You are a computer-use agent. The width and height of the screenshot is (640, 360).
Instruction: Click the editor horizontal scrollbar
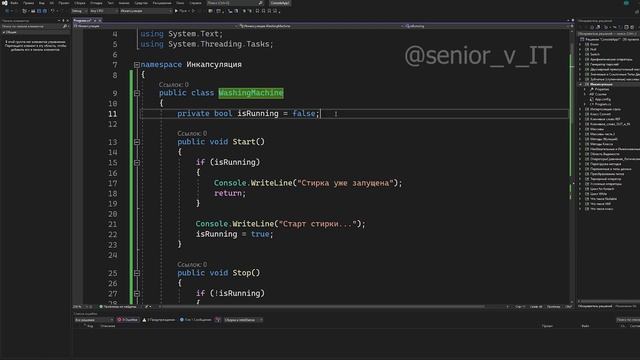point(322,307)
